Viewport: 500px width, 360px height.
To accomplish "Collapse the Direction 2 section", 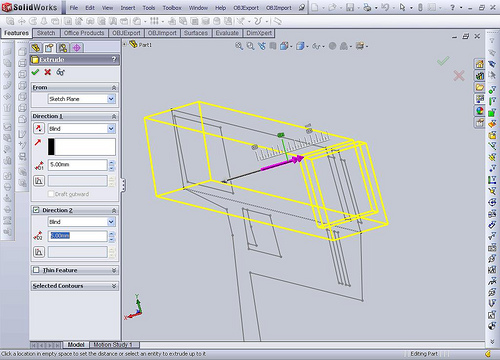I will [114, 210].
